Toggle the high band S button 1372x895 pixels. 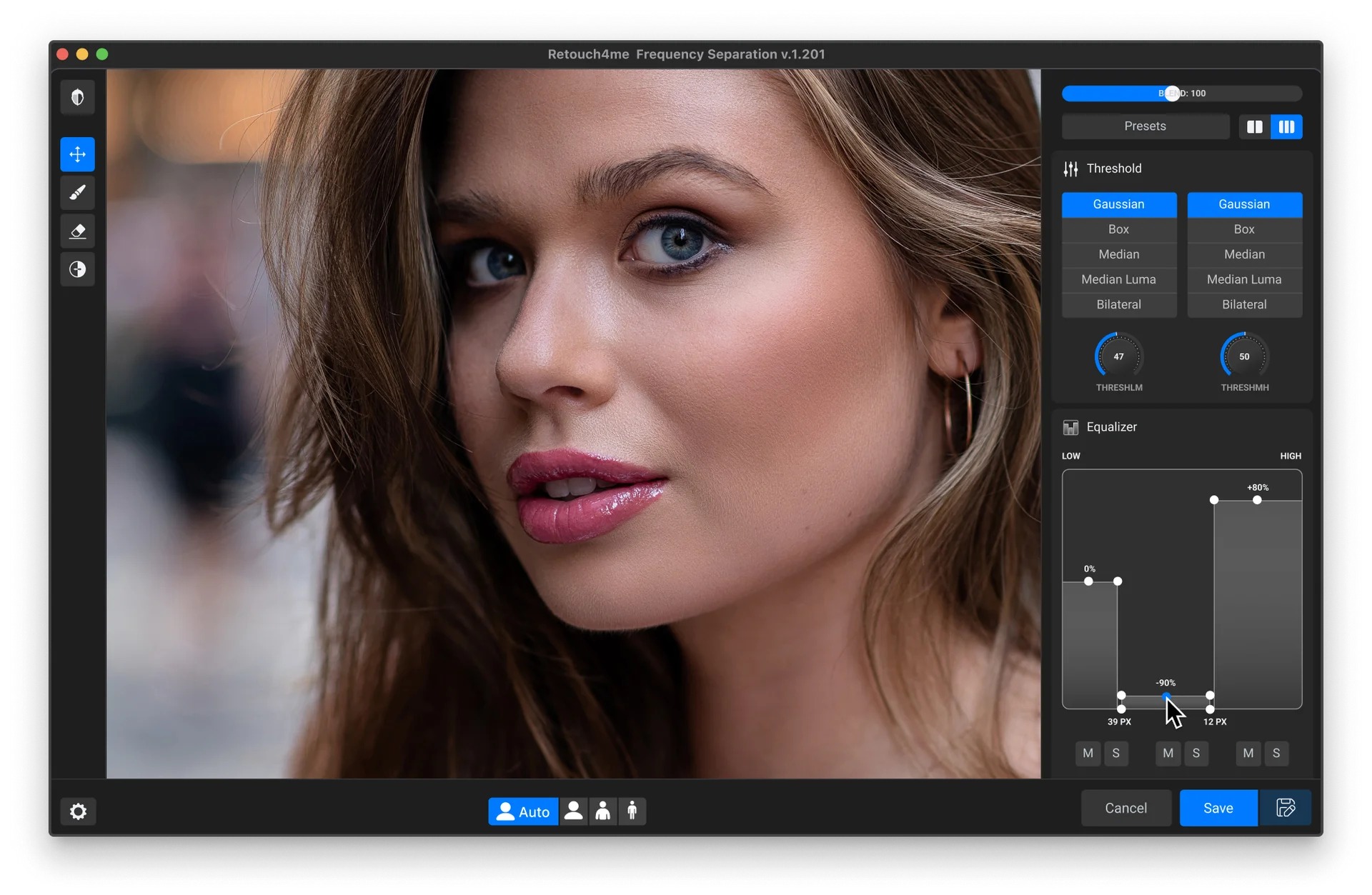[x=1276, y=753]
